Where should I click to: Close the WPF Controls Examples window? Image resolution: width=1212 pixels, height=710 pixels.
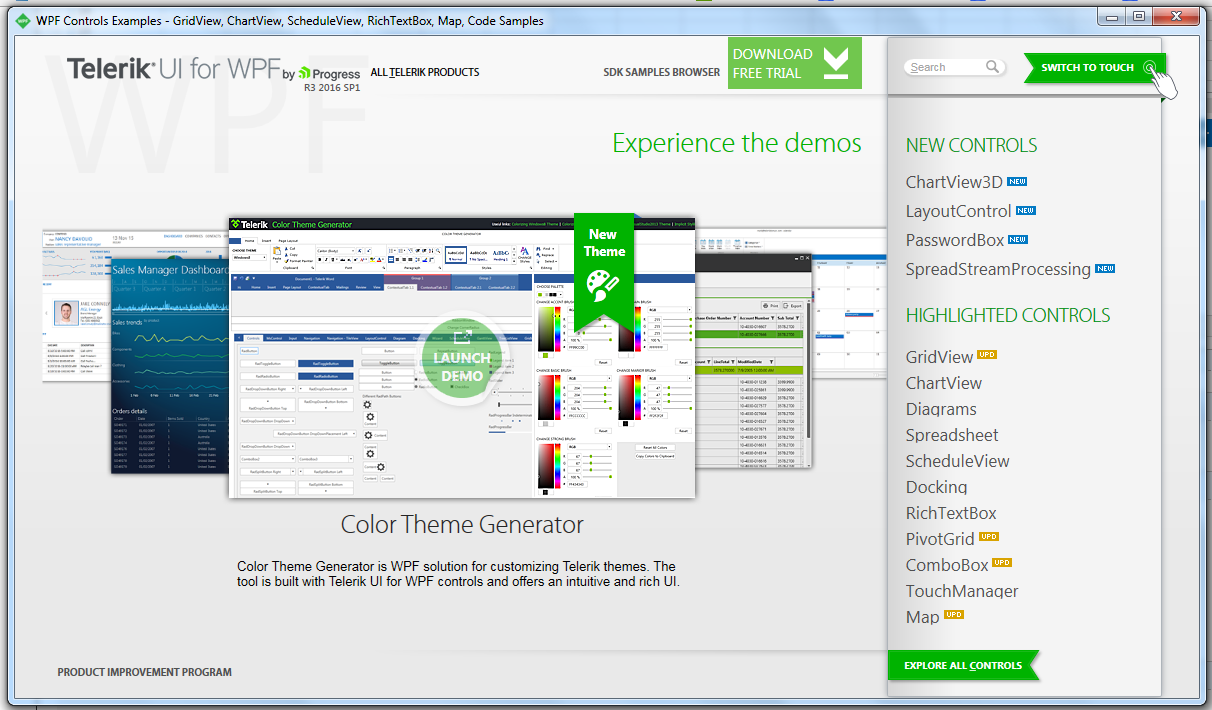click(x=1175, y=17)
